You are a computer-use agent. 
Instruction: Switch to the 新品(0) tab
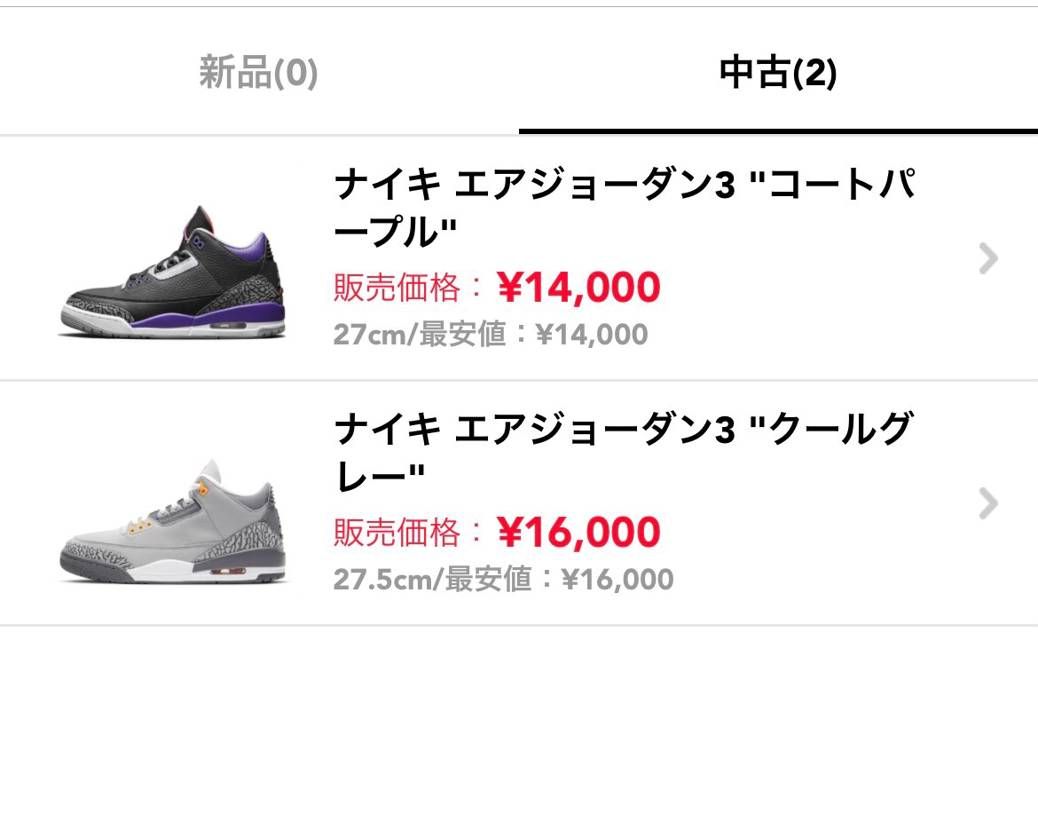click(256, 70)
